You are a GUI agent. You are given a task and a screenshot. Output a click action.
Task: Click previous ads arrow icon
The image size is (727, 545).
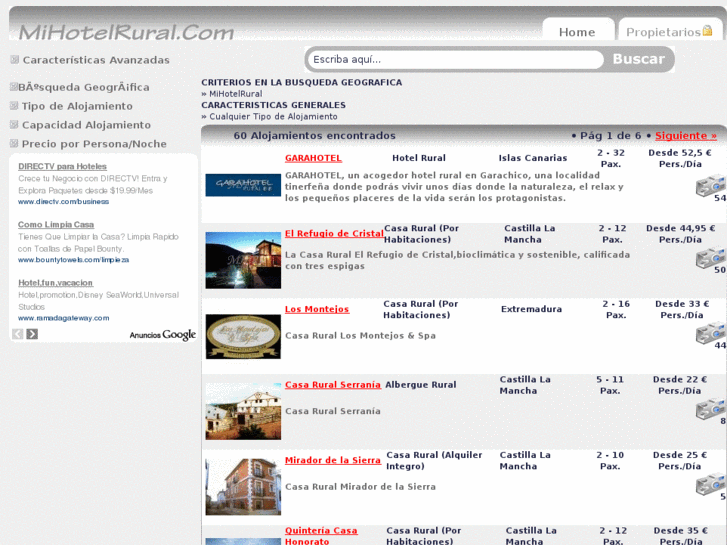[18, 334]
